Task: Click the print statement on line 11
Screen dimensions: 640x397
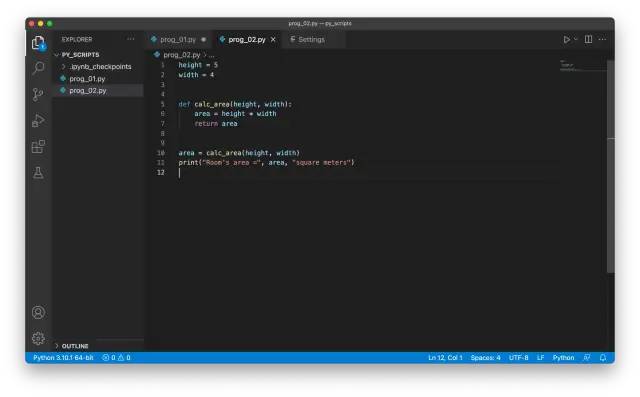Action: 267,163
